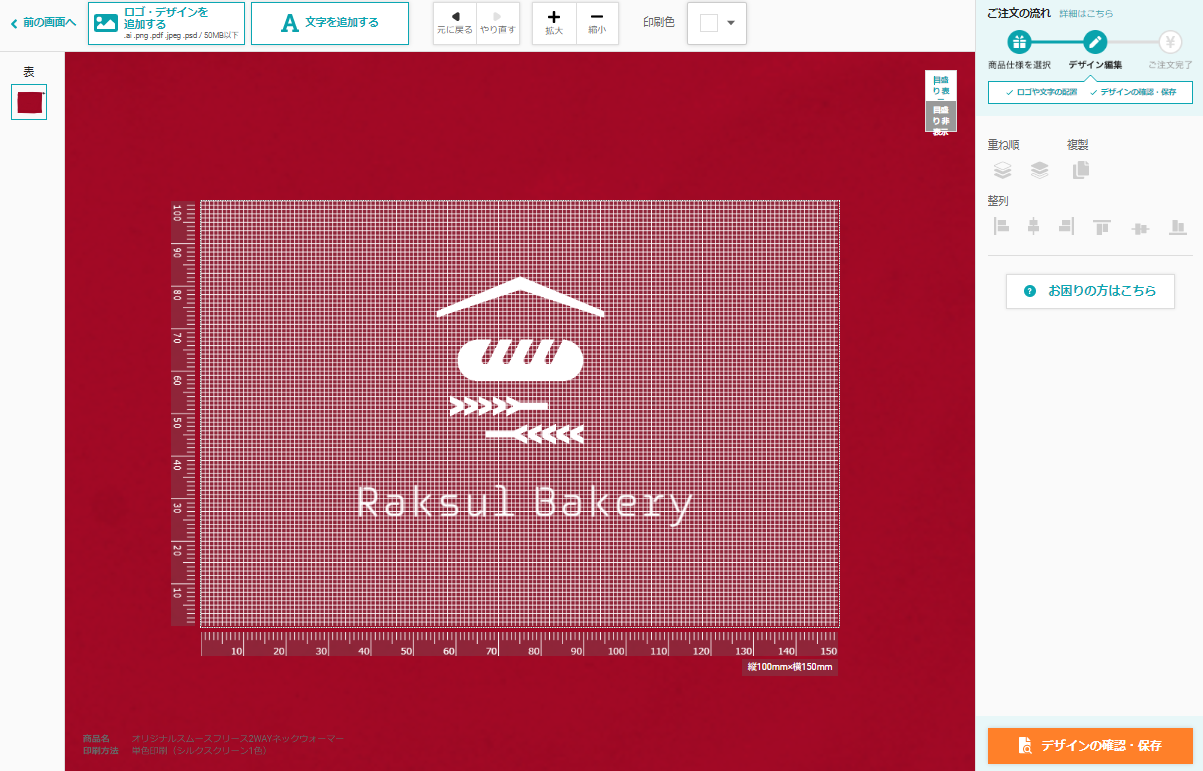Click the pencil デザイン編集 step icon
Viewport: 1203px width, 771px height.
pyautogui.click(x=1095, y=42)
